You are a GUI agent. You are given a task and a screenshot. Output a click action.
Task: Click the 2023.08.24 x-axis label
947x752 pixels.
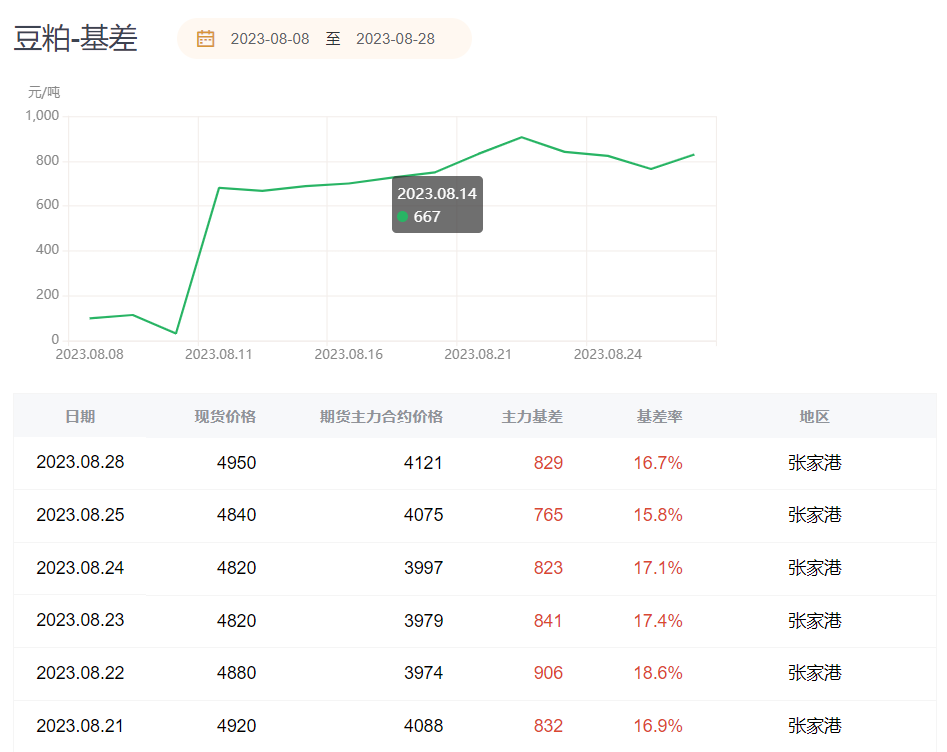coord(608,355)
